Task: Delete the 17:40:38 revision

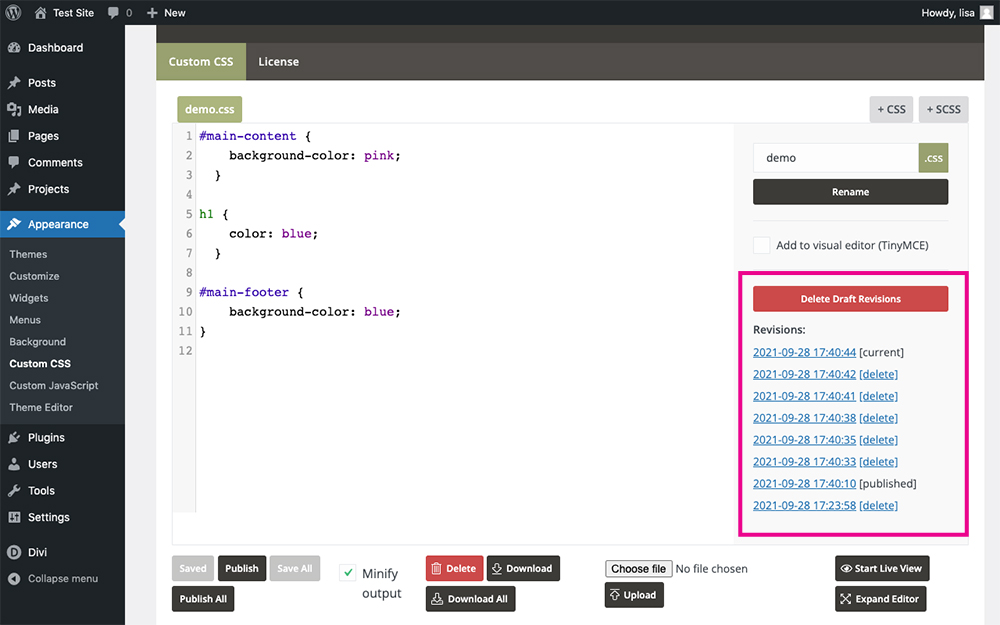Action: coord(878,418)
